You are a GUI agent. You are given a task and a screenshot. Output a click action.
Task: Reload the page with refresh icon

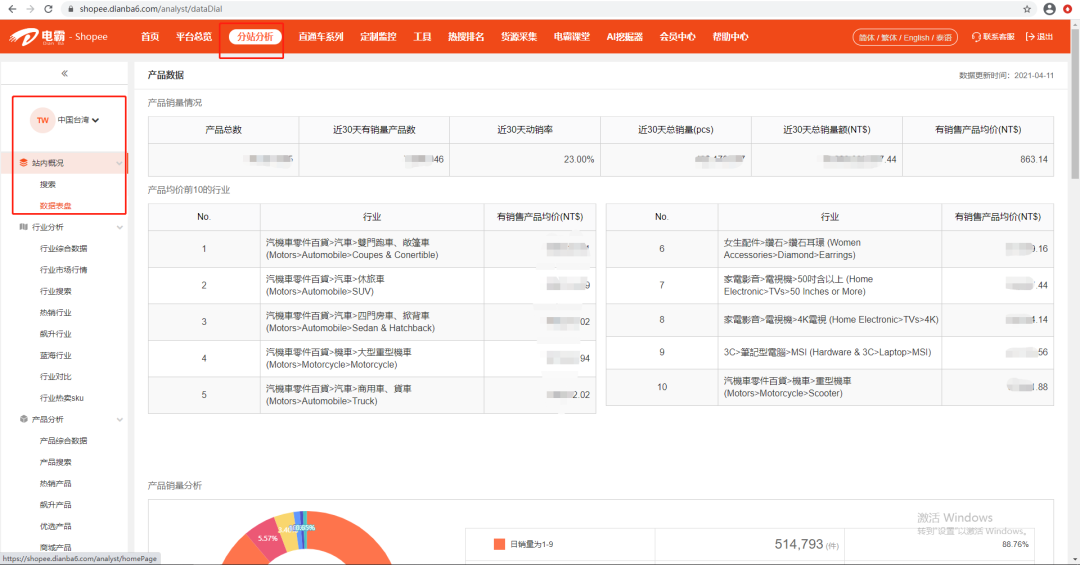pos(48,9)
